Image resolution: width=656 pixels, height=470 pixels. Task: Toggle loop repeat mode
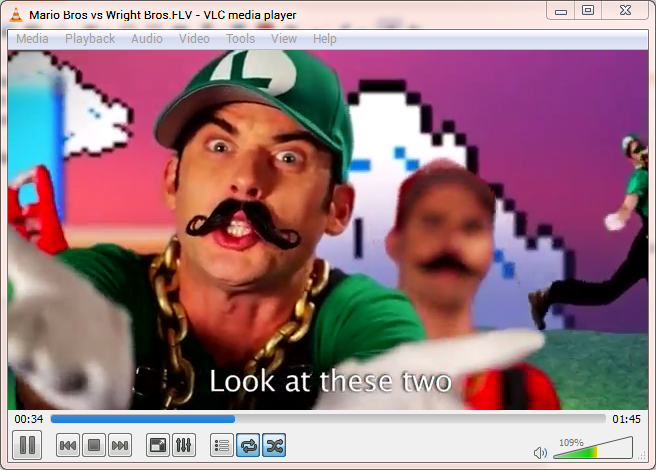(x=248, y=445)
